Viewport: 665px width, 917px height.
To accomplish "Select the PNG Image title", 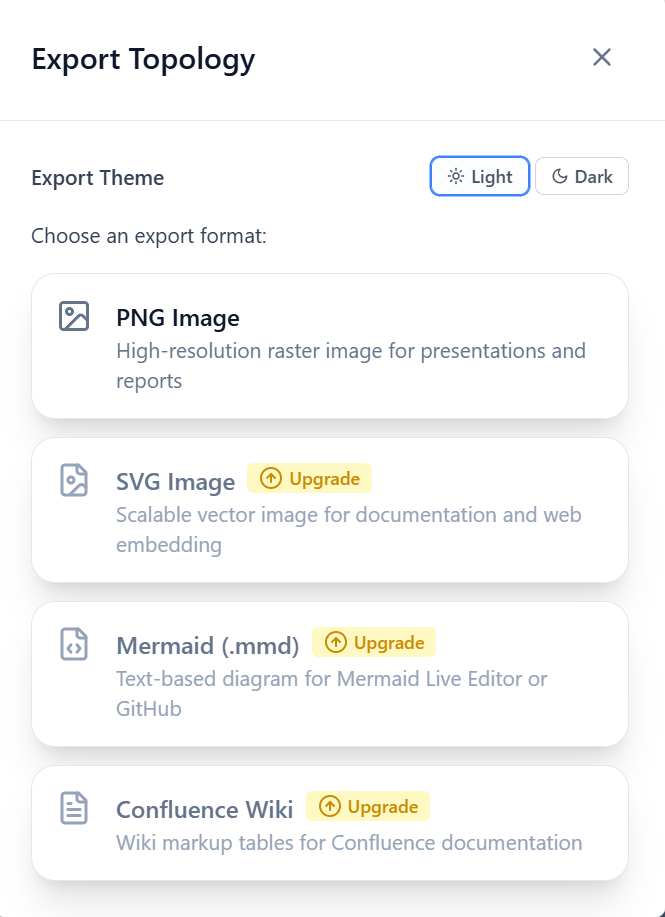I will [x=178, y=318].
